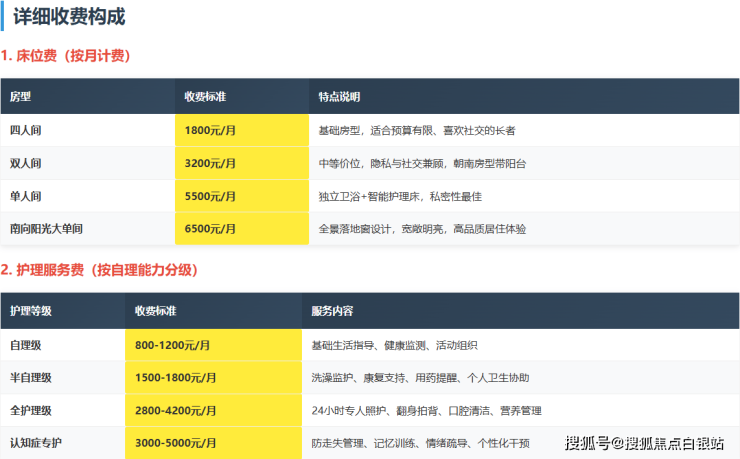Click the 护理等级 column header
This screenshot has height=459, width=740.
[31, 311]
